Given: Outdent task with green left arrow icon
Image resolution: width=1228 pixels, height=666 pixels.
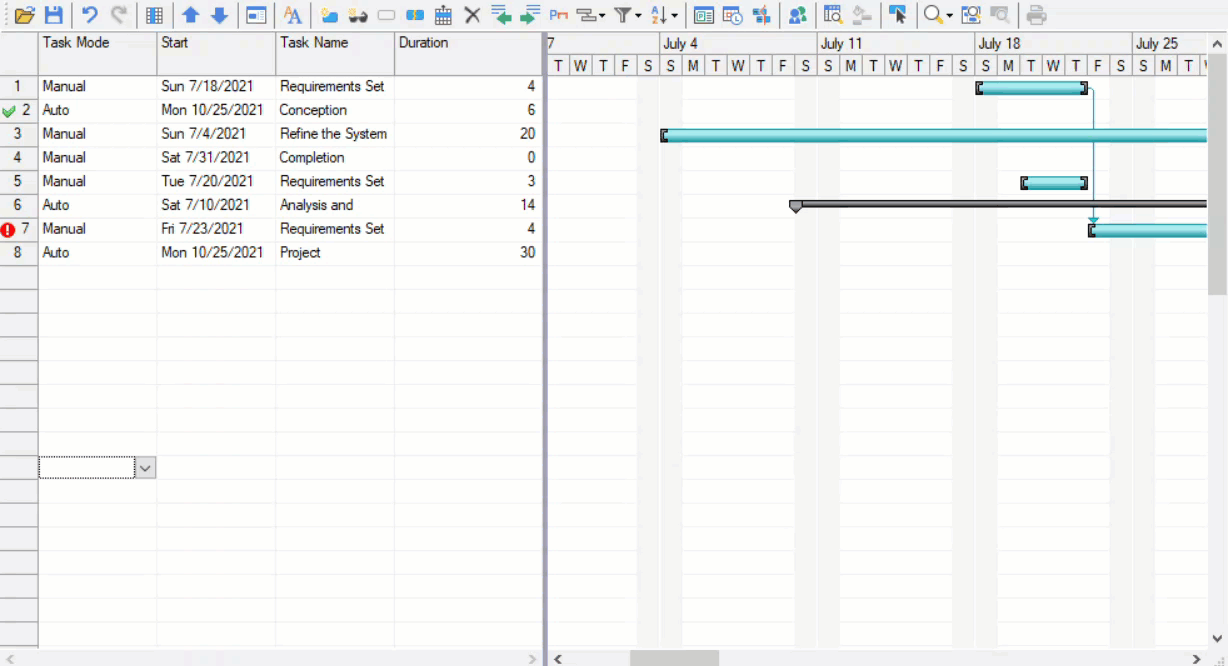Looking at the screenshot, I should pyautogui.click(x=501, y=15).
